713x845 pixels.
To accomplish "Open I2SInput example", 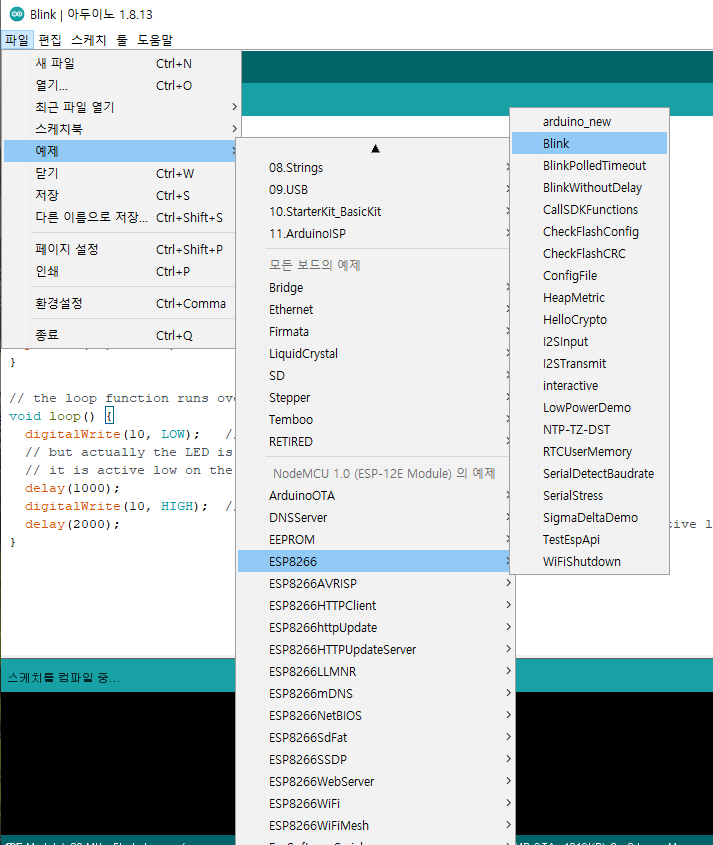I will pyautogui.click(x=589, y=342).
